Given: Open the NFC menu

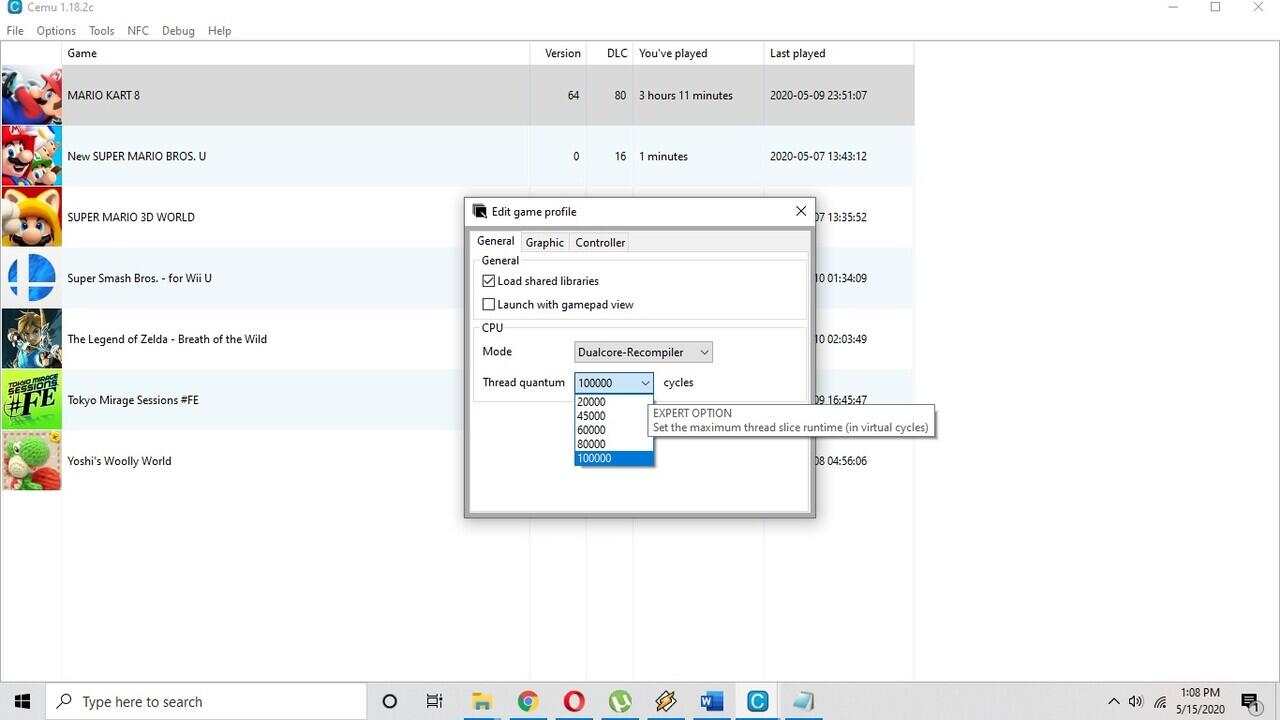Looking at the screenshot, I should point(138,30).
